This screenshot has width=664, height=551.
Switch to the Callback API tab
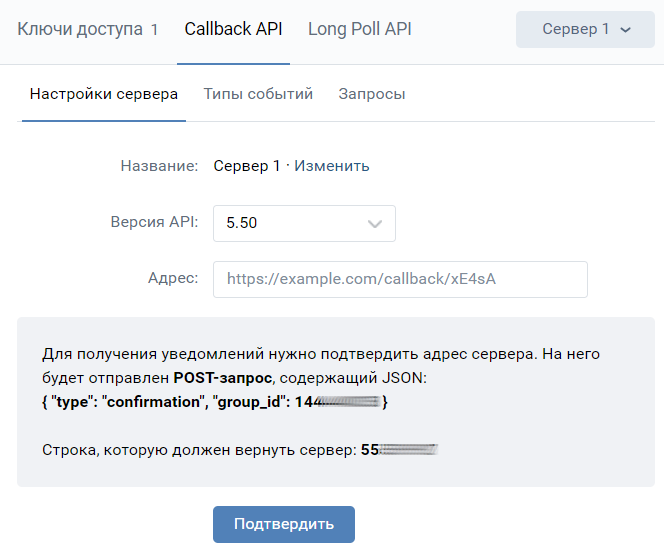233,29
